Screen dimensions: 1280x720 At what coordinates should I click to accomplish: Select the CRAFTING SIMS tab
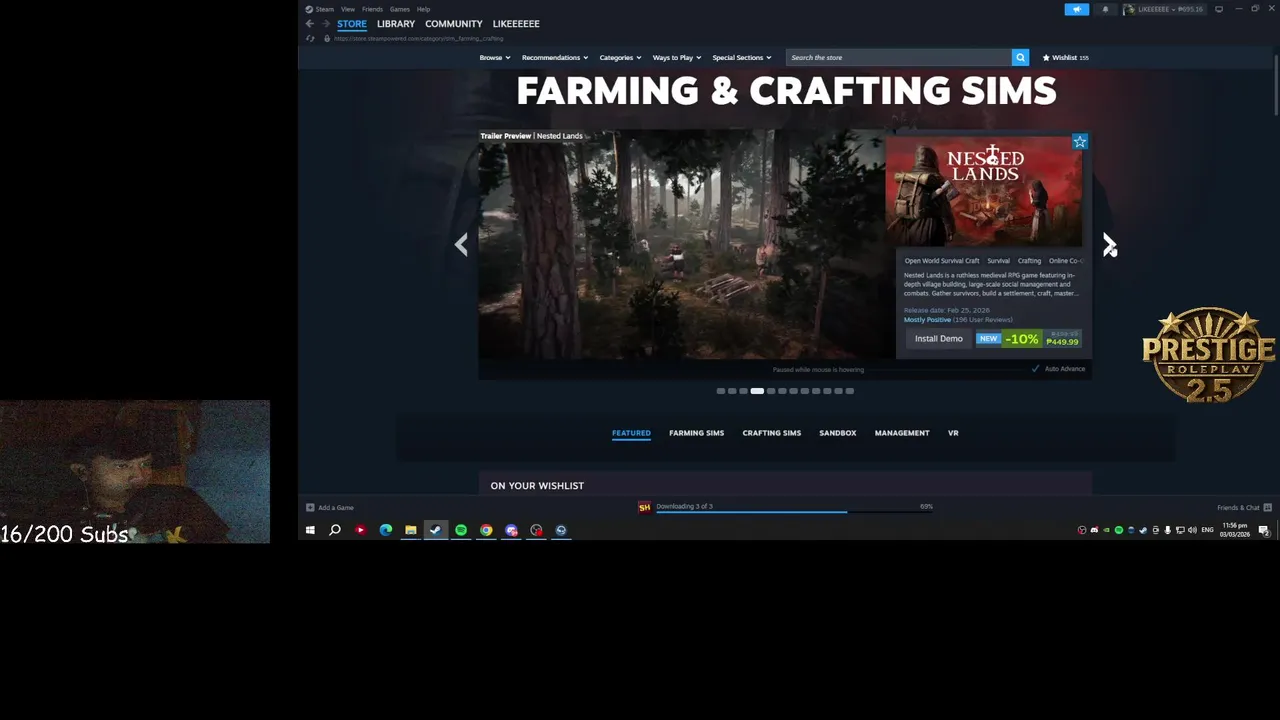(x=772, y=433)
